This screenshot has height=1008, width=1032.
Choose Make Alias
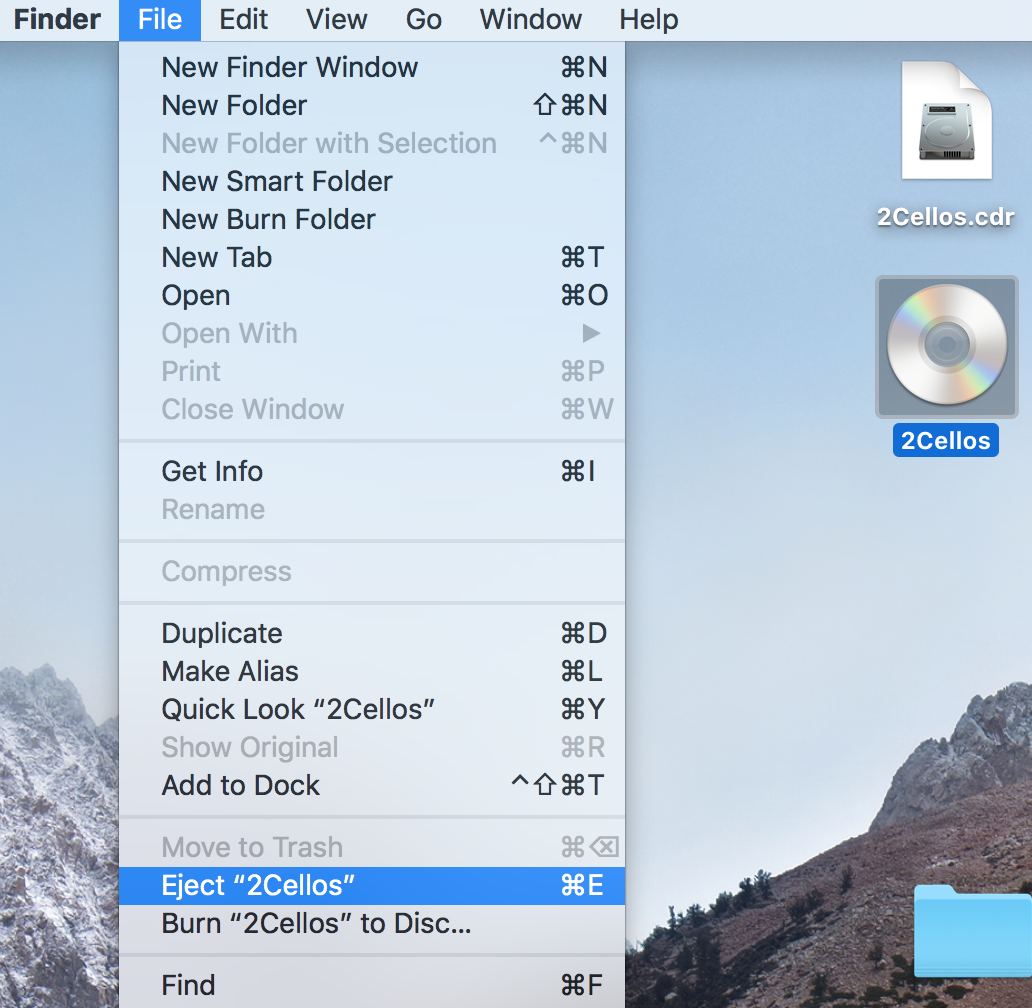372,671
